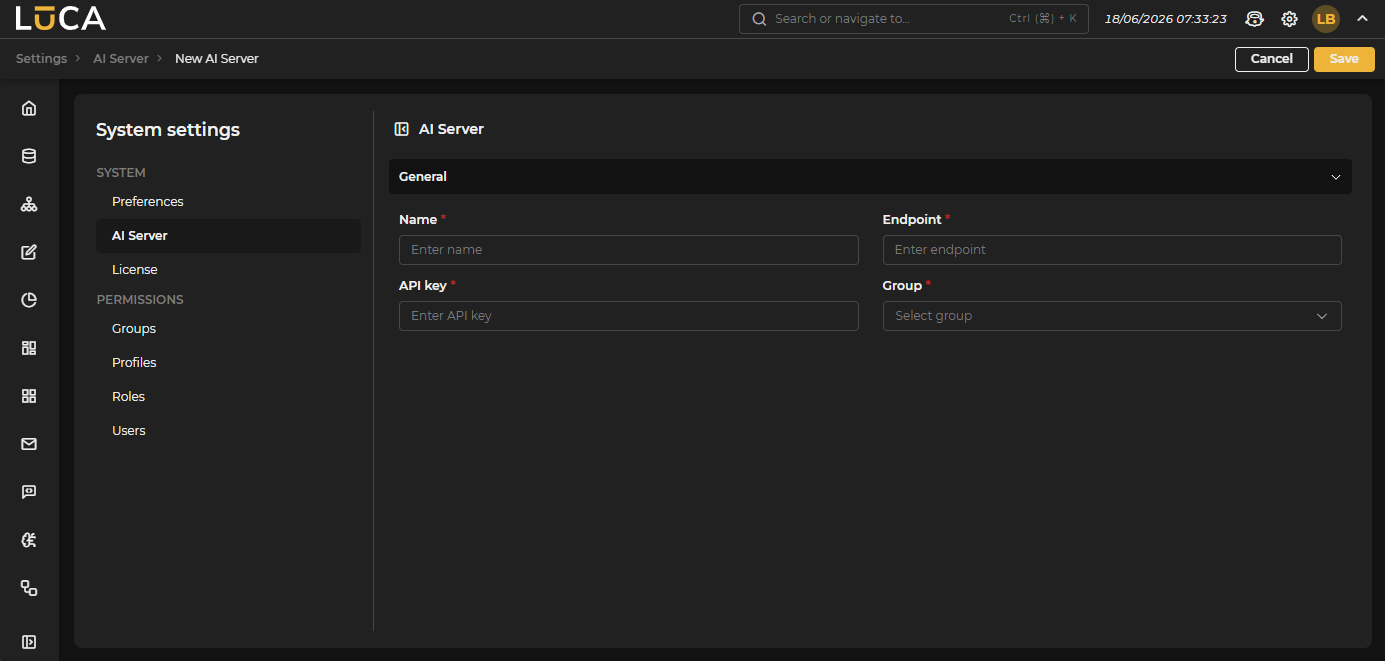Select Users in the permissions list
The width and height of the screenshot is (1385, 661).
point(129,431)
